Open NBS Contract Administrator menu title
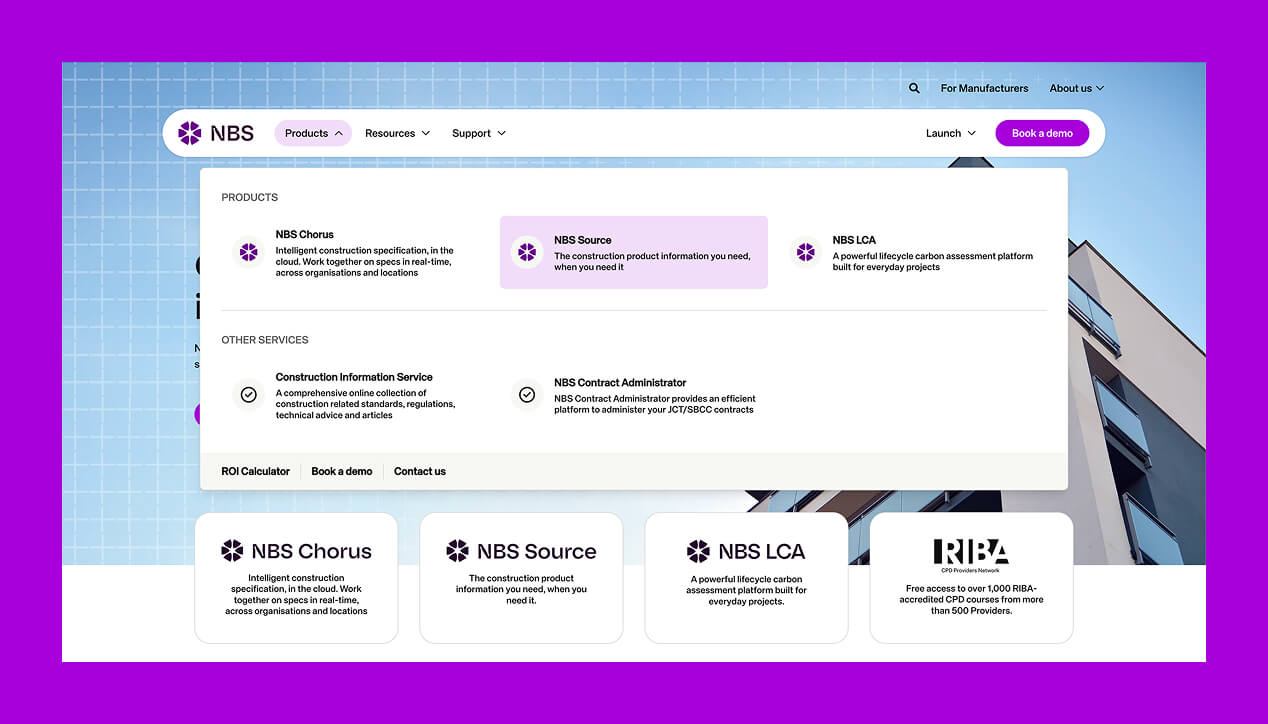Image resolution: width=1268 pixels, height=724 pixels. 620,383
